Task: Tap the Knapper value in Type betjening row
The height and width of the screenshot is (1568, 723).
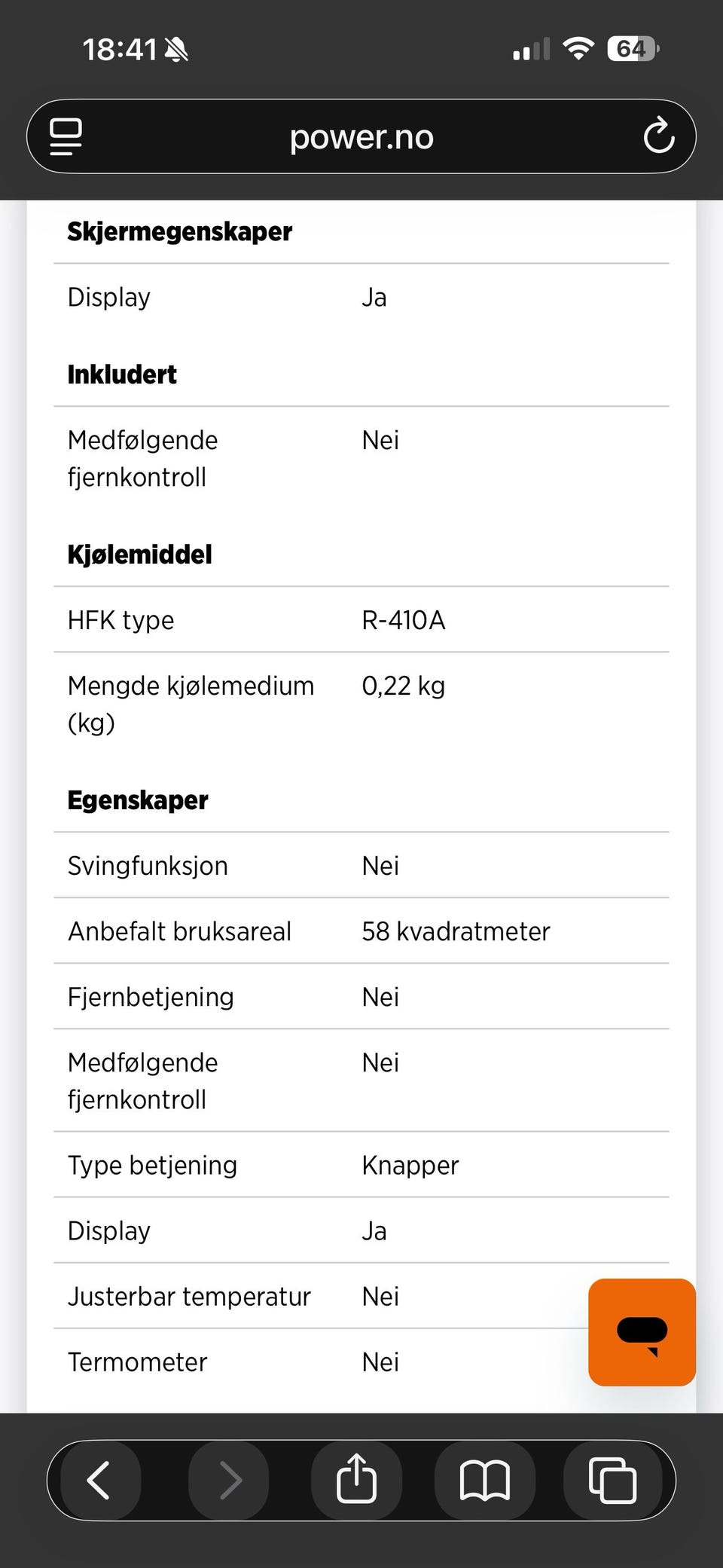Action: pos(410,1165)
